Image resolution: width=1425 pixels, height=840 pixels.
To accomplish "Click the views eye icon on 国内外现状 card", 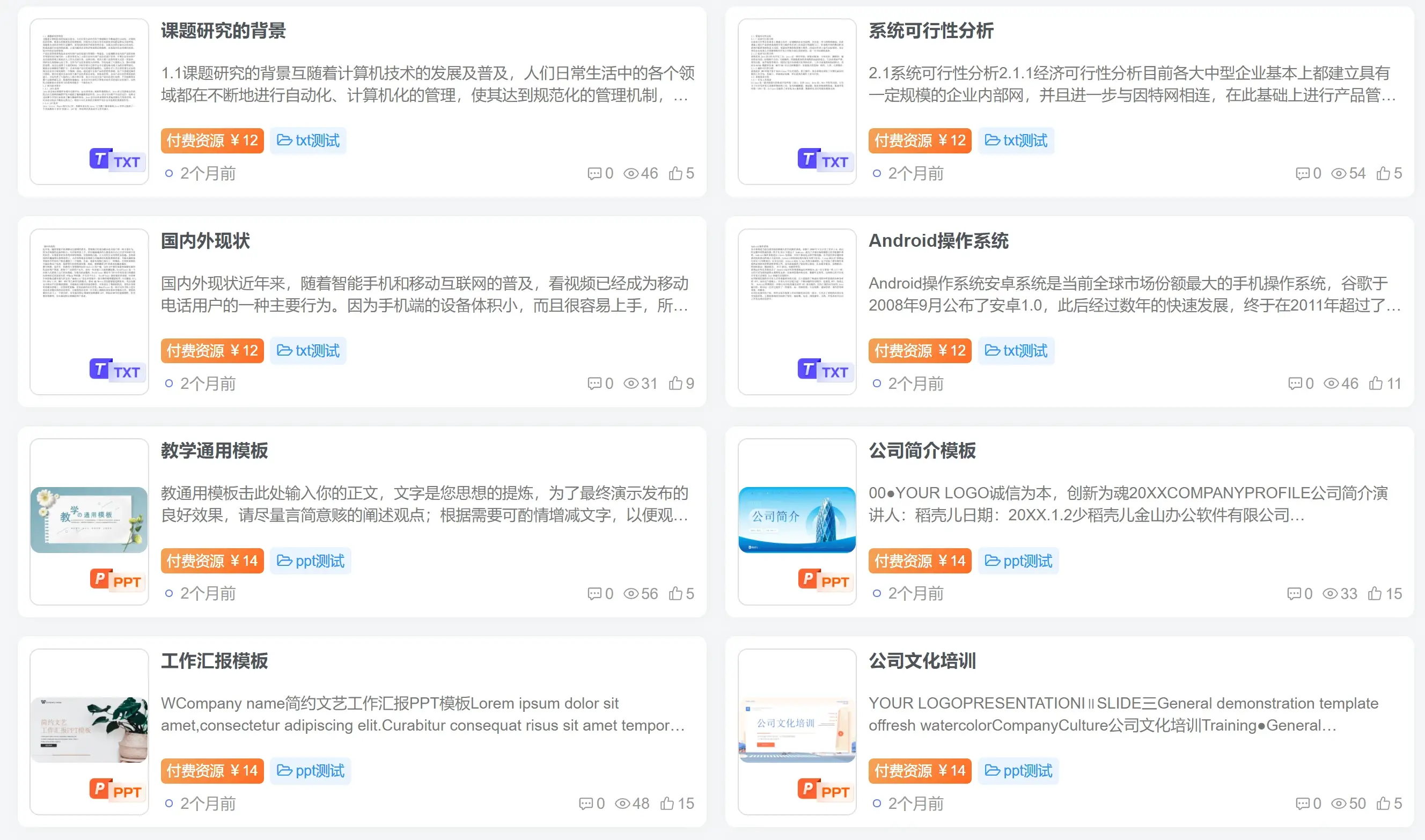I will click(631, 384).
